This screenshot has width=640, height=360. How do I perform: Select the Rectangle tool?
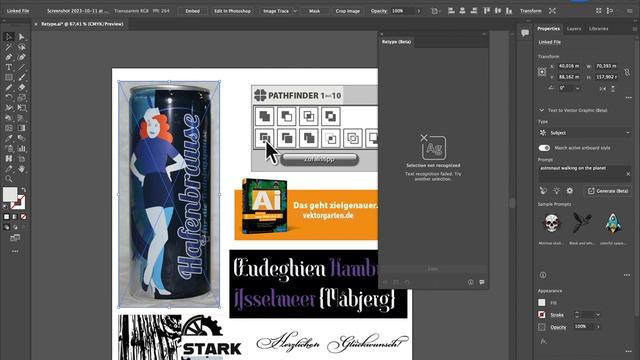[x=9, y=78]
